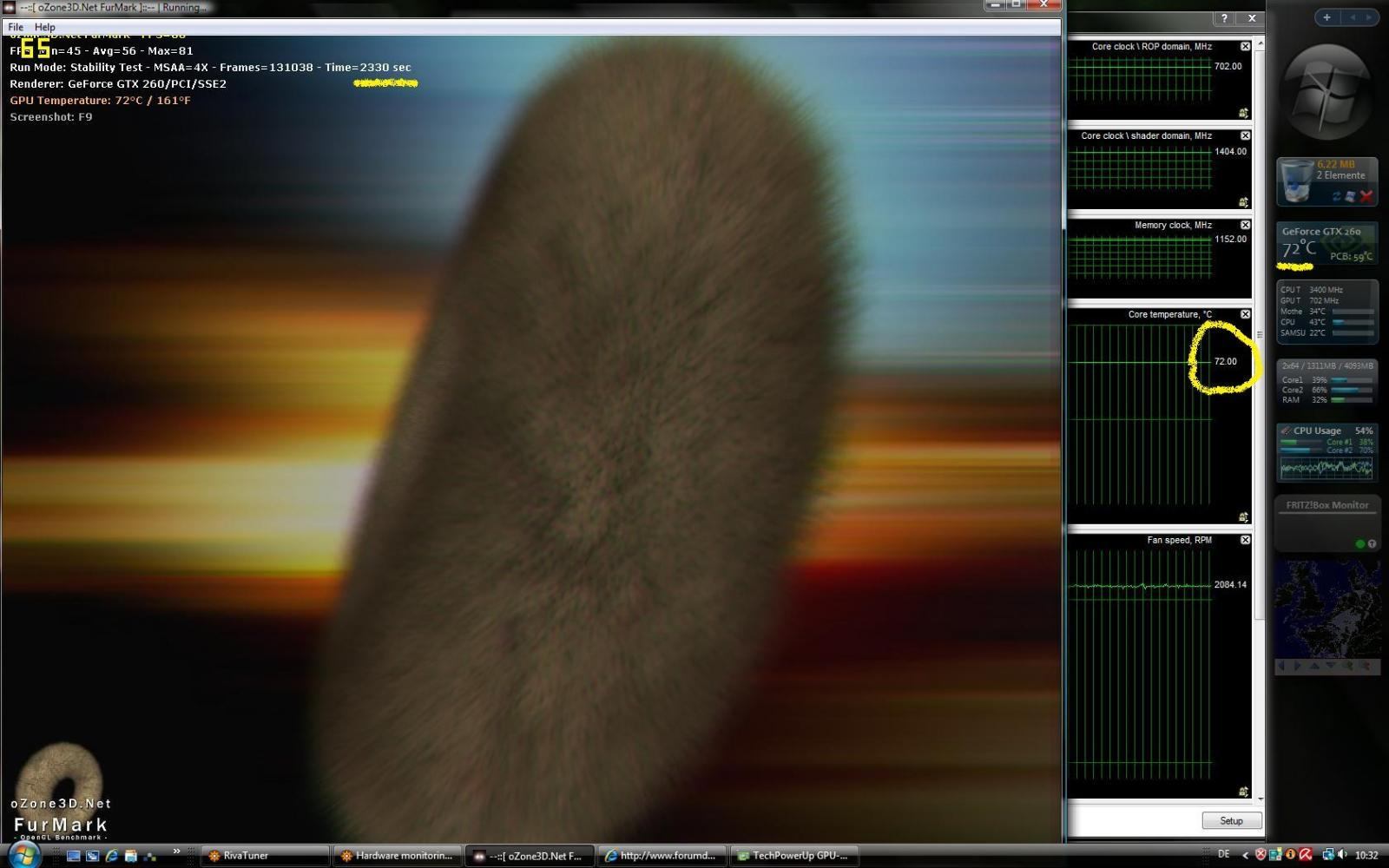Image resolution: width=1389 pixels, height=868 pixels.
Task: Click the Memory clock value 1152.00
Action: [1230, 239]
